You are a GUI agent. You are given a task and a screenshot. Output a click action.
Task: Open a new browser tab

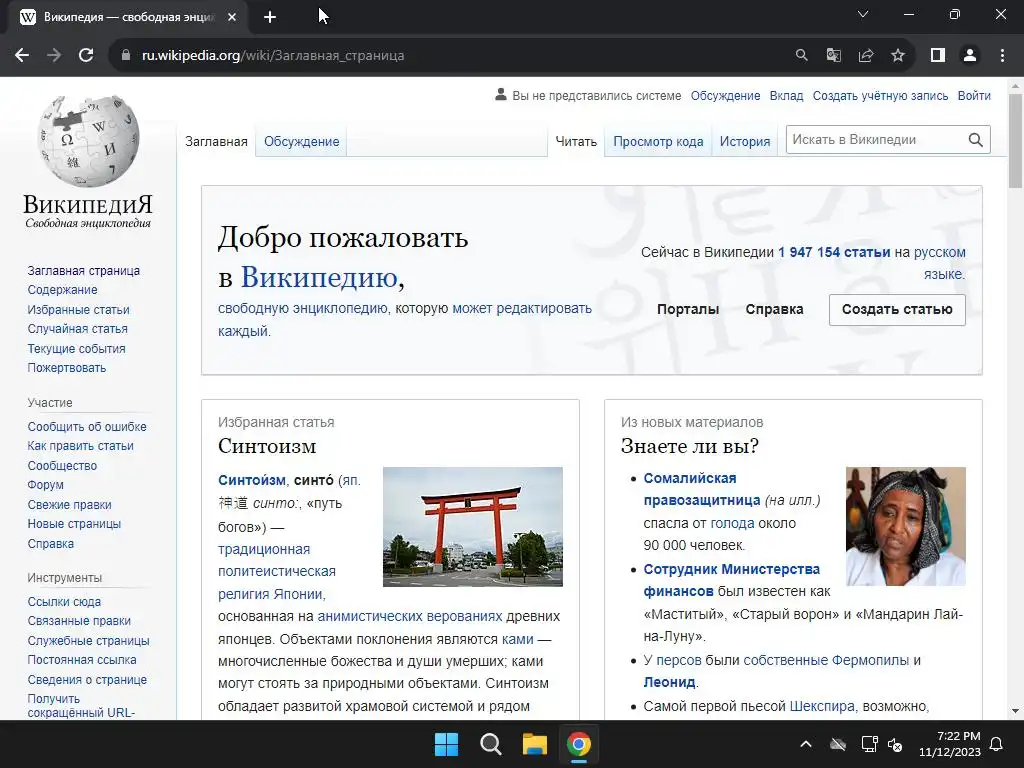270,17
